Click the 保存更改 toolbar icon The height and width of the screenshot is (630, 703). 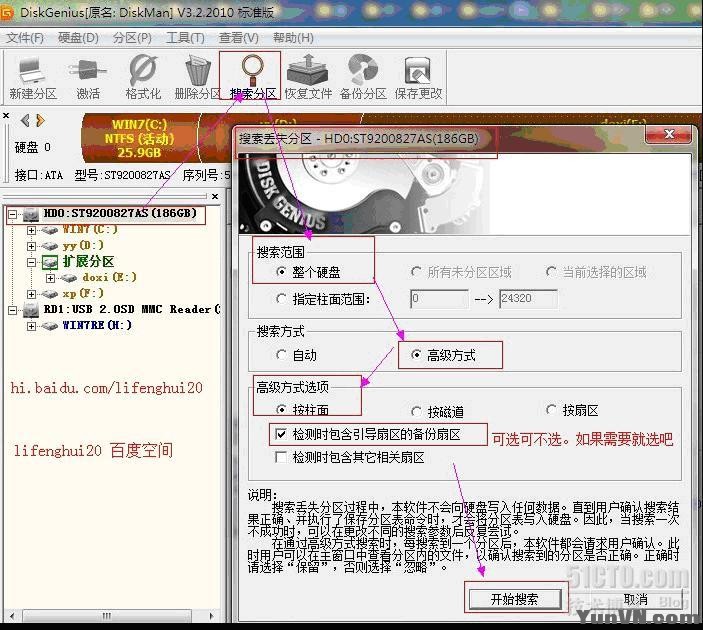click(418, 70)
